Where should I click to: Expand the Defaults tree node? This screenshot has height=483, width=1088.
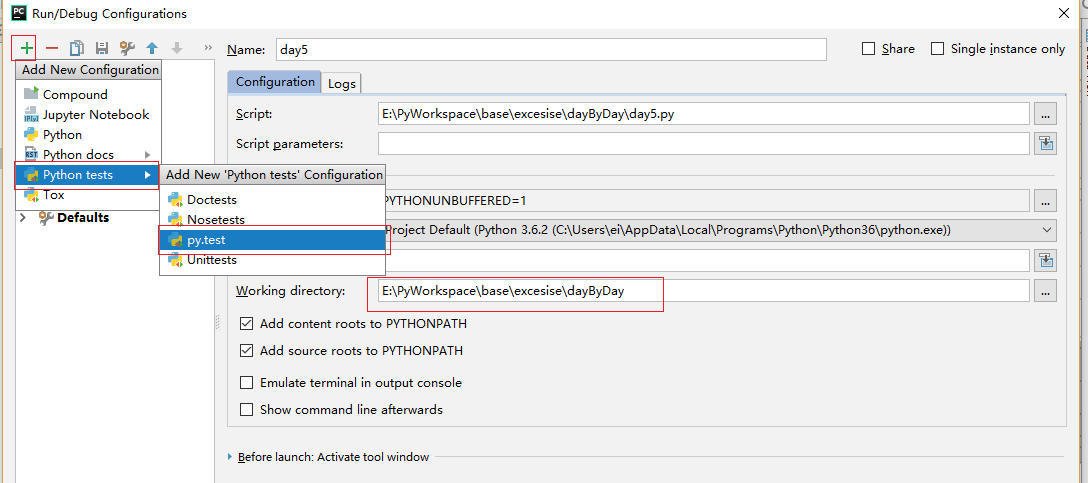coord(23,217)
